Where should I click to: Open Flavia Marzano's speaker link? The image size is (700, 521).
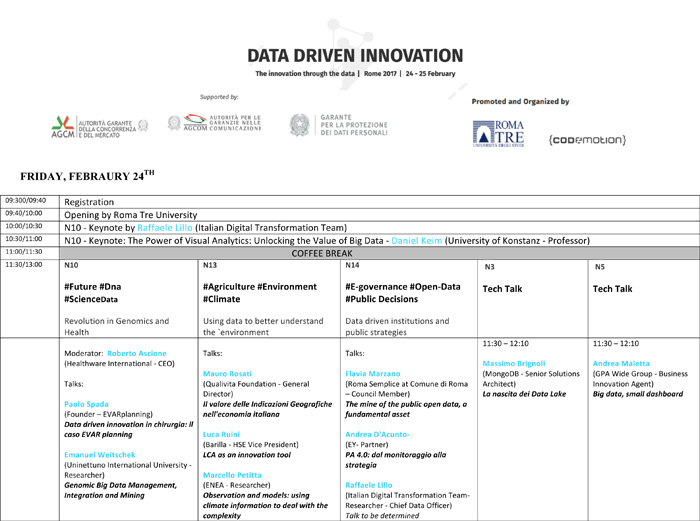point(372,373)
